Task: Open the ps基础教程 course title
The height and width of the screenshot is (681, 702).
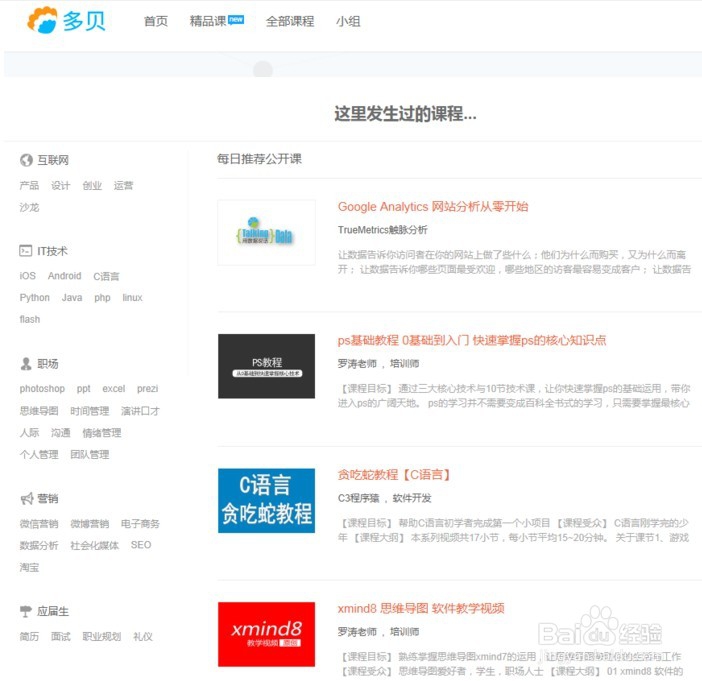Action: (472, 340)
